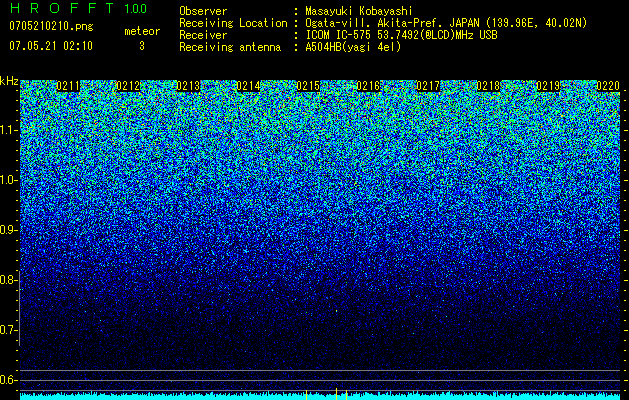The width and height of the screenshot is (629, 400).
Task: Click the meteor count label
Action: coord(142,31)
